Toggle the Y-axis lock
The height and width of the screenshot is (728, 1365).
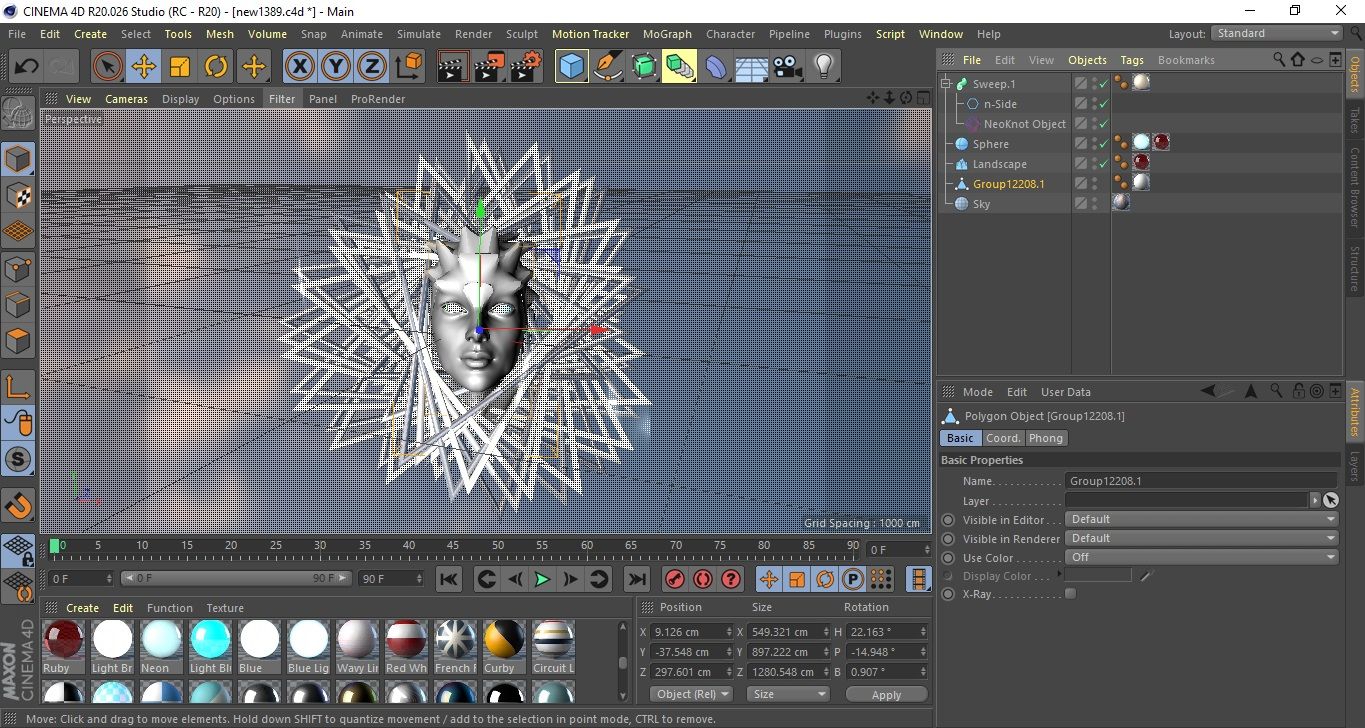pyautogui.click(x=336, y=67)
